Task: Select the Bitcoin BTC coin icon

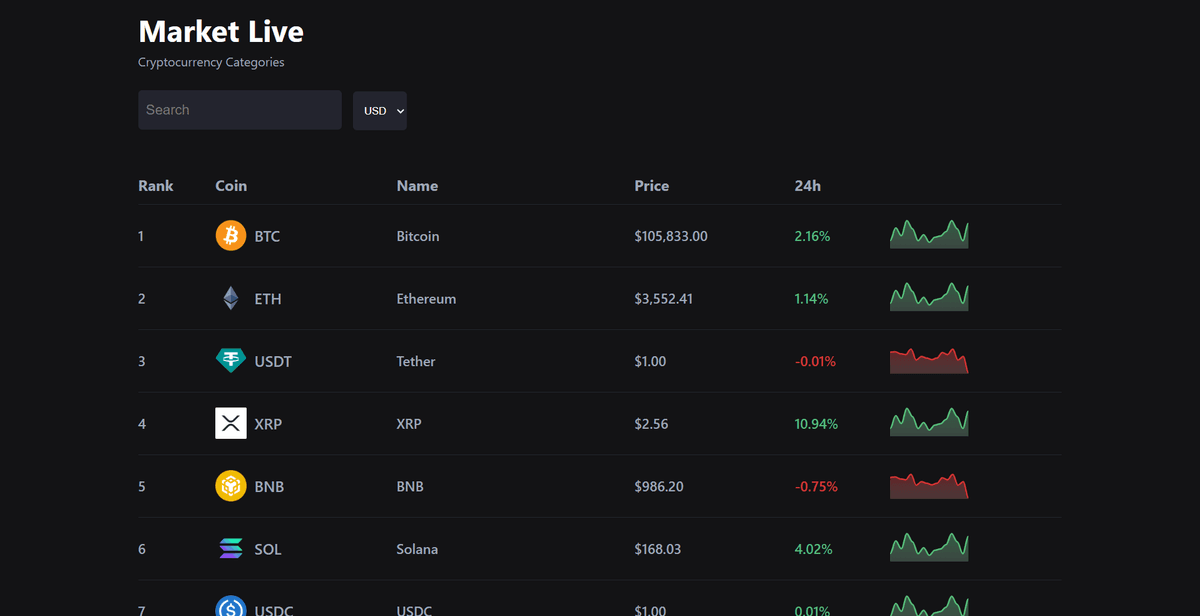Action: [x=231, y=235]
